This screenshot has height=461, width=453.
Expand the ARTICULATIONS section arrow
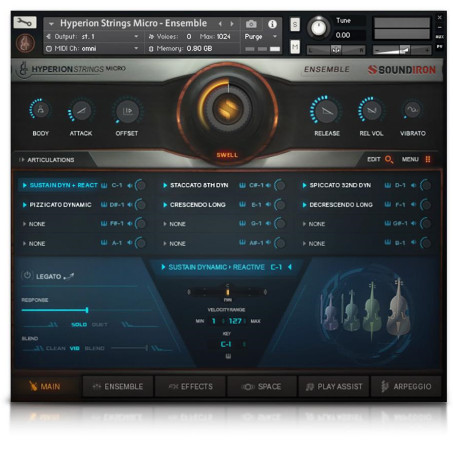pyautogui.click(x=22, y=160)
